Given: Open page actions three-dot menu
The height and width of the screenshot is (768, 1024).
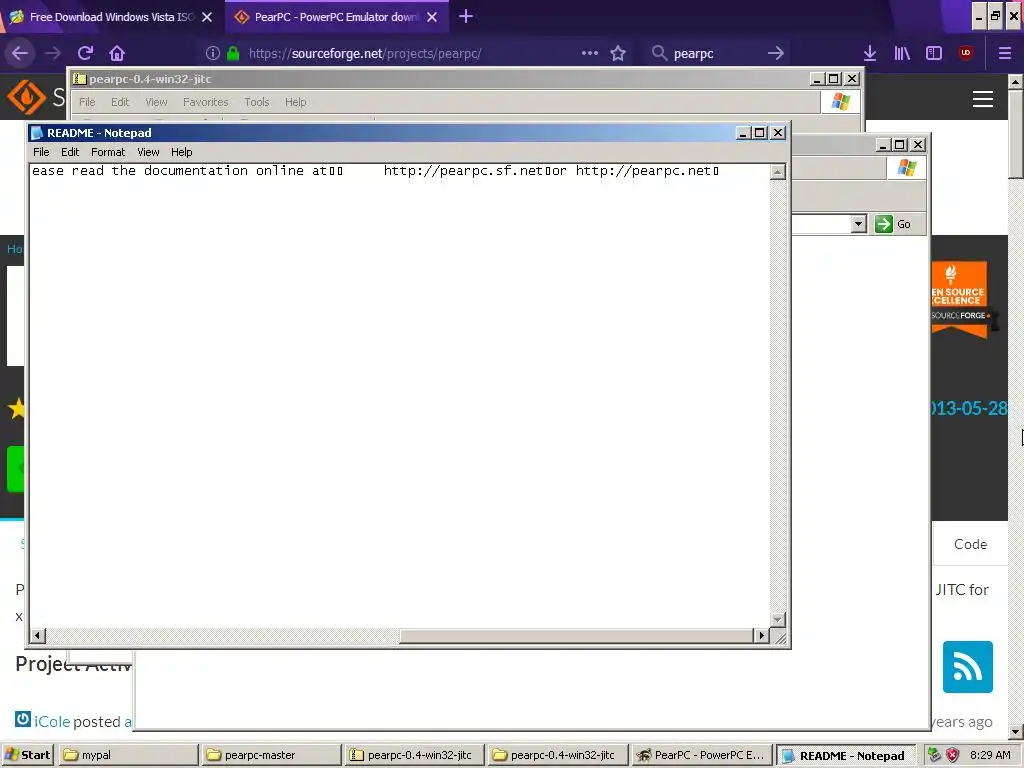Looking at the screenshot, I should click(590, 53).
